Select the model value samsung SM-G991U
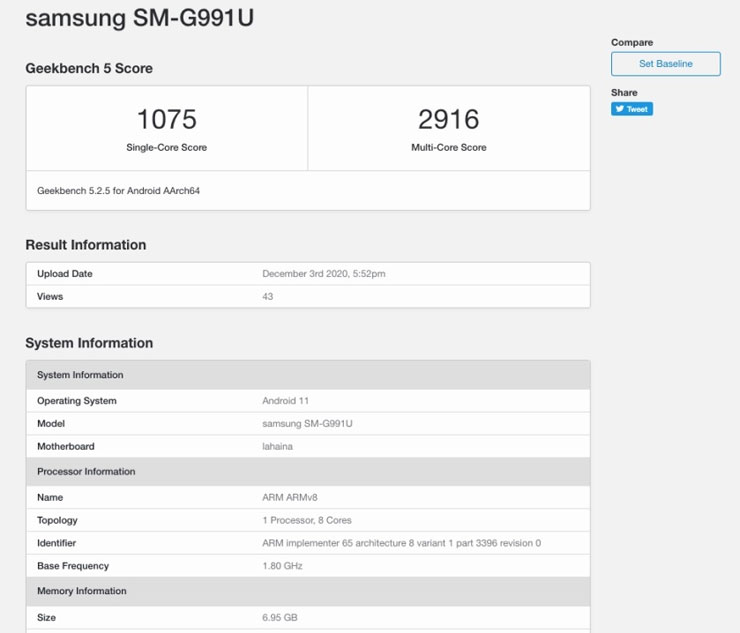The height and width of the screenshot is (633, 740). tap(307, 423)
